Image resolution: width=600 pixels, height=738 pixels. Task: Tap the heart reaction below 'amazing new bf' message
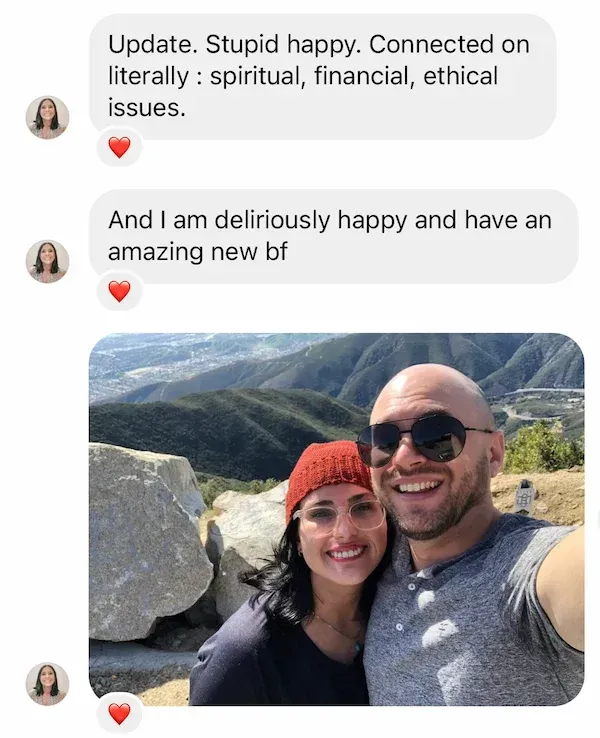(x=120, y=291)
